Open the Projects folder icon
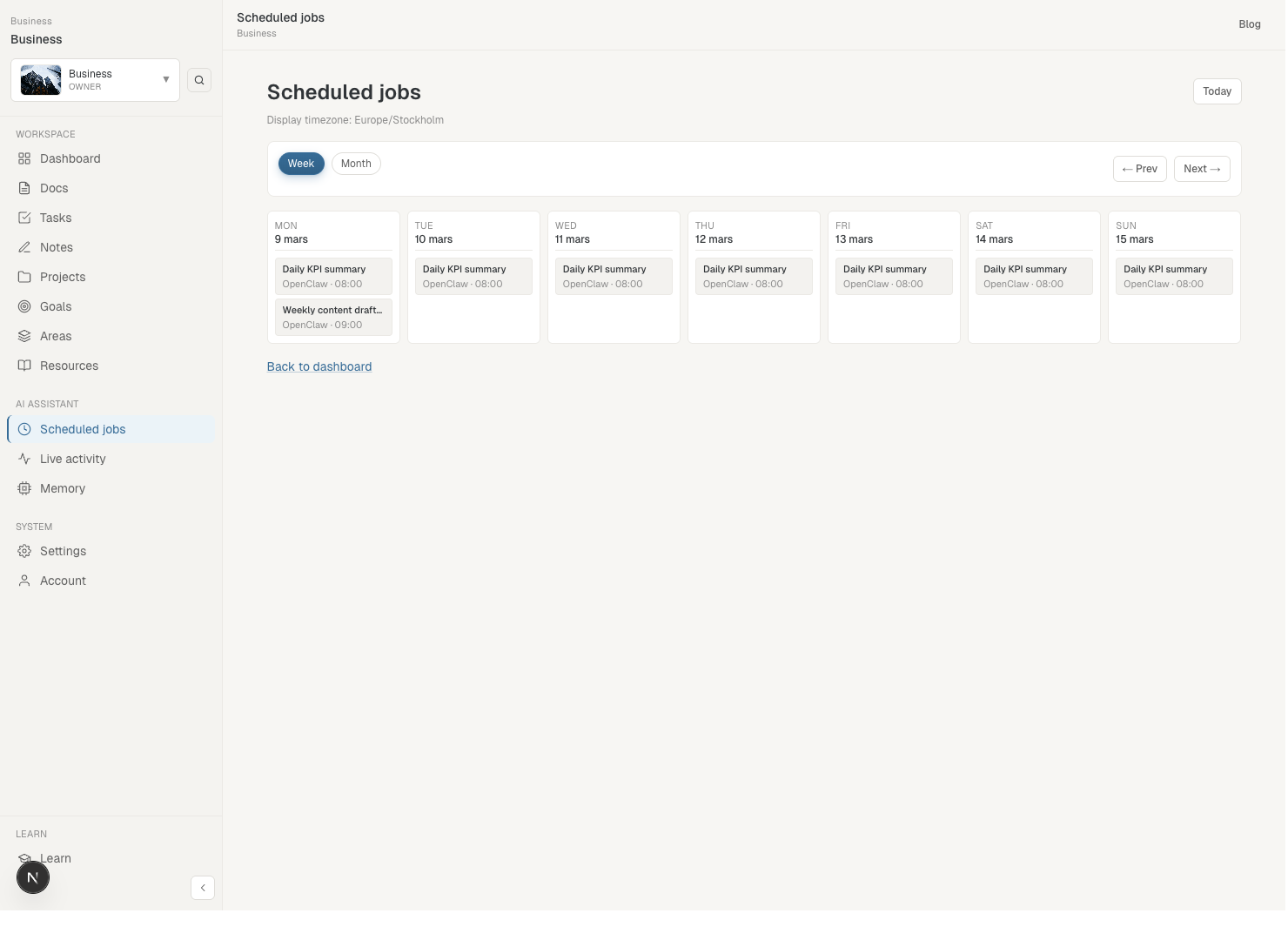Screen dimensions: 1288x940 [23, 277]
